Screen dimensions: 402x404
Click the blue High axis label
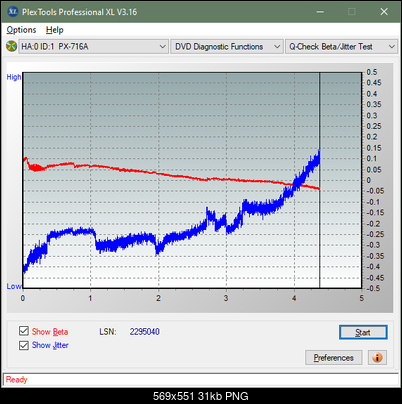pos(14,77)
